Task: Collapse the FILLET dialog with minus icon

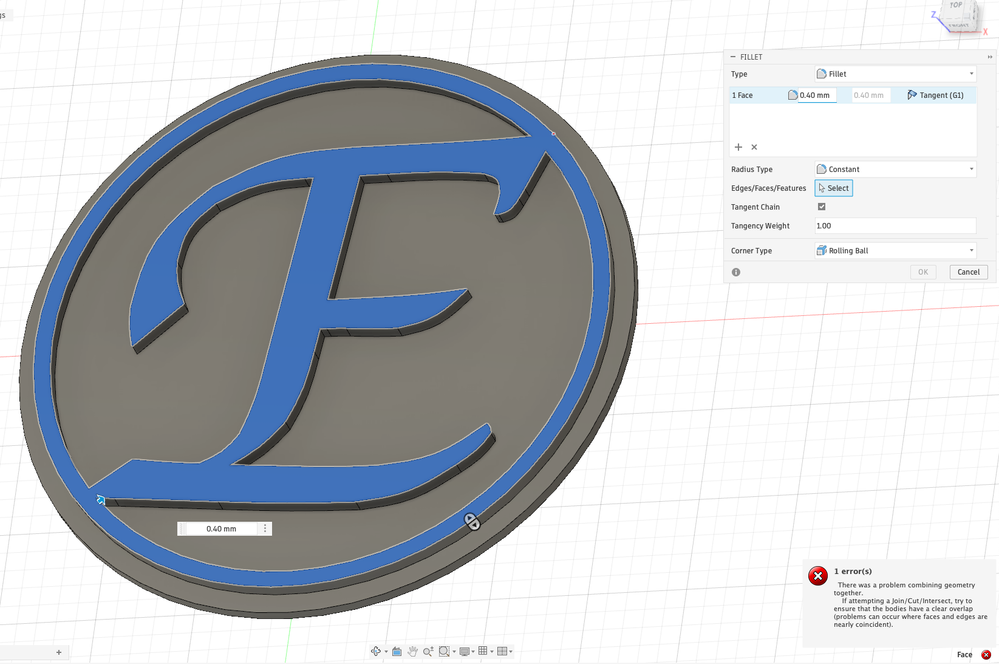Action: 733,57
